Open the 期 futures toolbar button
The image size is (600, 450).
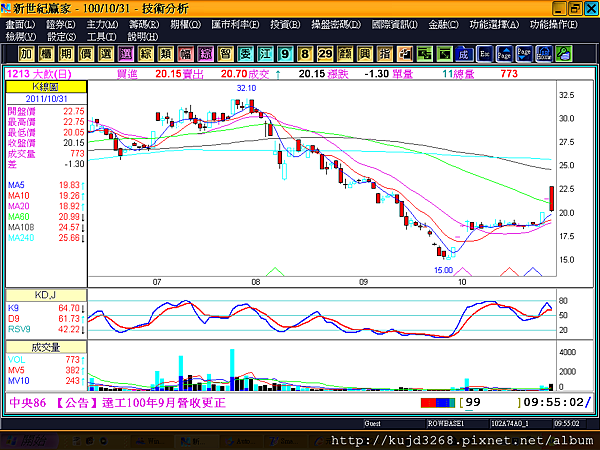[66, 54]
